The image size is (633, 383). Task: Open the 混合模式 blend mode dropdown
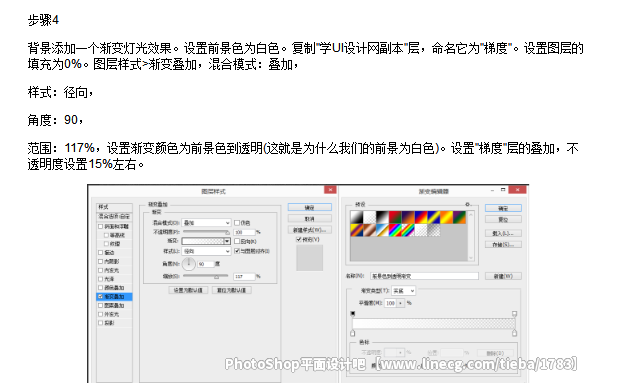click(x=206, y=223)
